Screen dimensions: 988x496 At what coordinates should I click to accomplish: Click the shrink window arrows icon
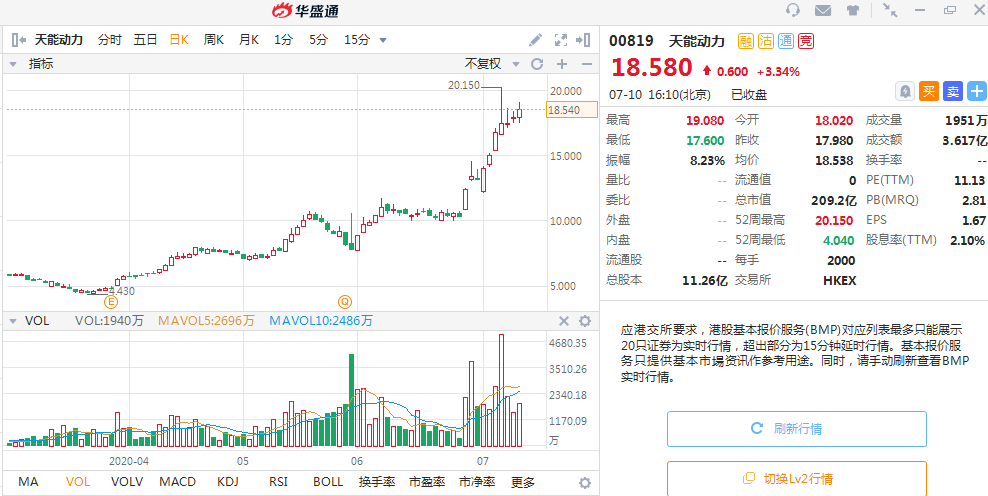coord(890,10)
